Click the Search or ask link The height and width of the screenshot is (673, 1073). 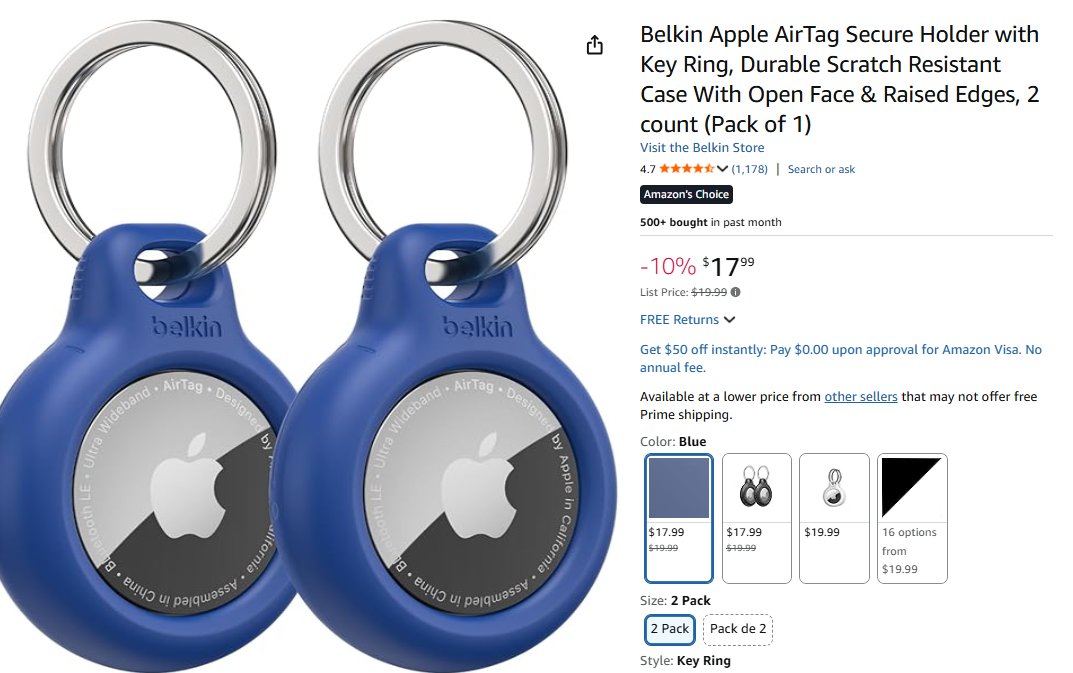click(821, 169)
